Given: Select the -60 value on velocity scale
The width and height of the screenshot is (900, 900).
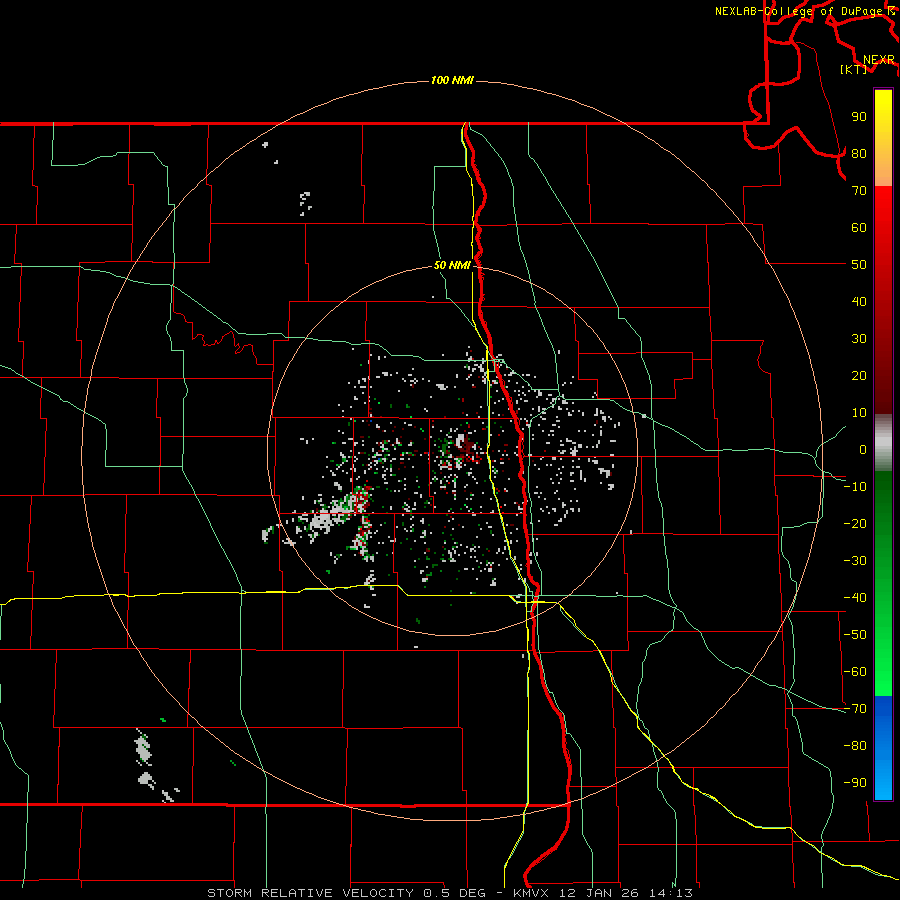Looking at the screenshot, I should (x=855, y=672).
